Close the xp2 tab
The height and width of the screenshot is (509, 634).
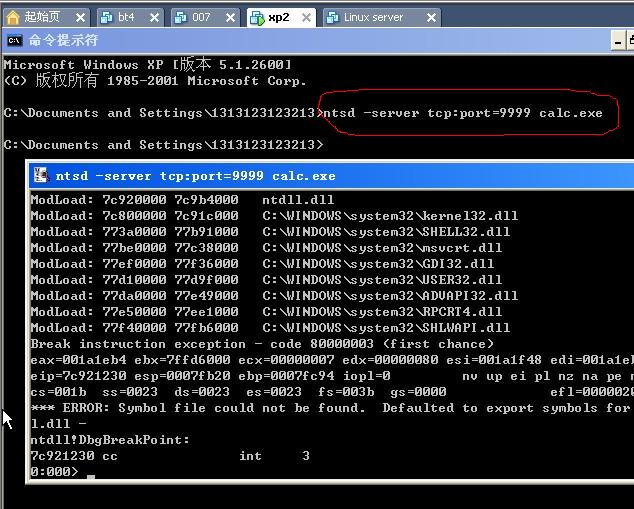pyautogui.click(x=306, y=18)
